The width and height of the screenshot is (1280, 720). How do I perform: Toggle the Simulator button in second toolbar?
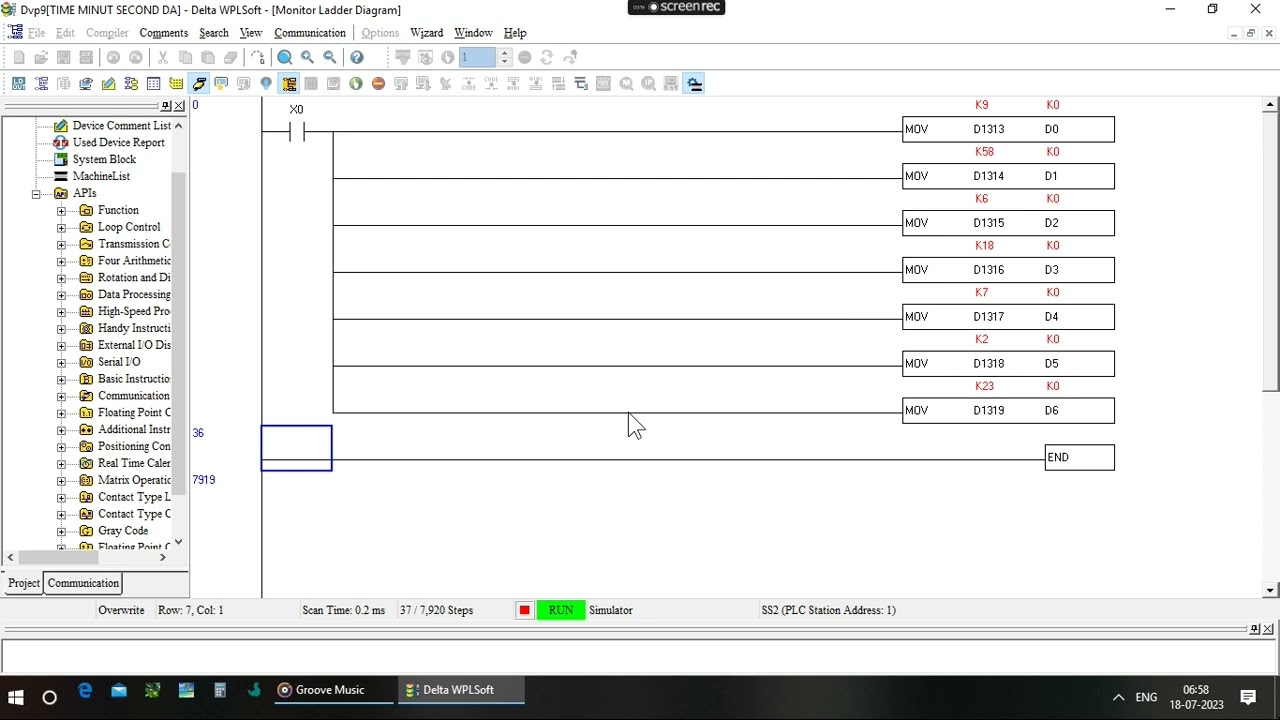[199, 84]
